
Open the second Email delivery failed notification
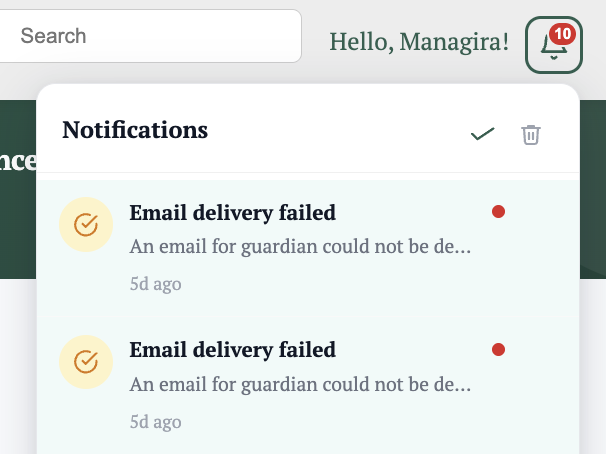coord(308,386)
